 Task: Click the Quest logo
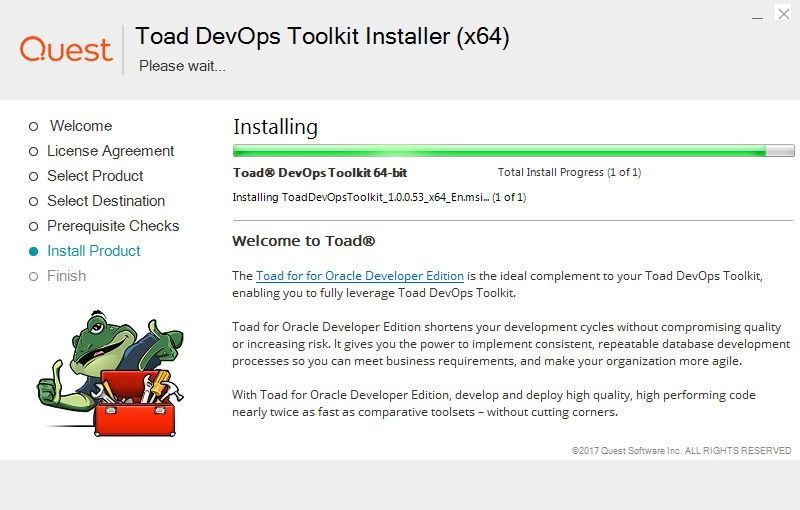(66, 49)
